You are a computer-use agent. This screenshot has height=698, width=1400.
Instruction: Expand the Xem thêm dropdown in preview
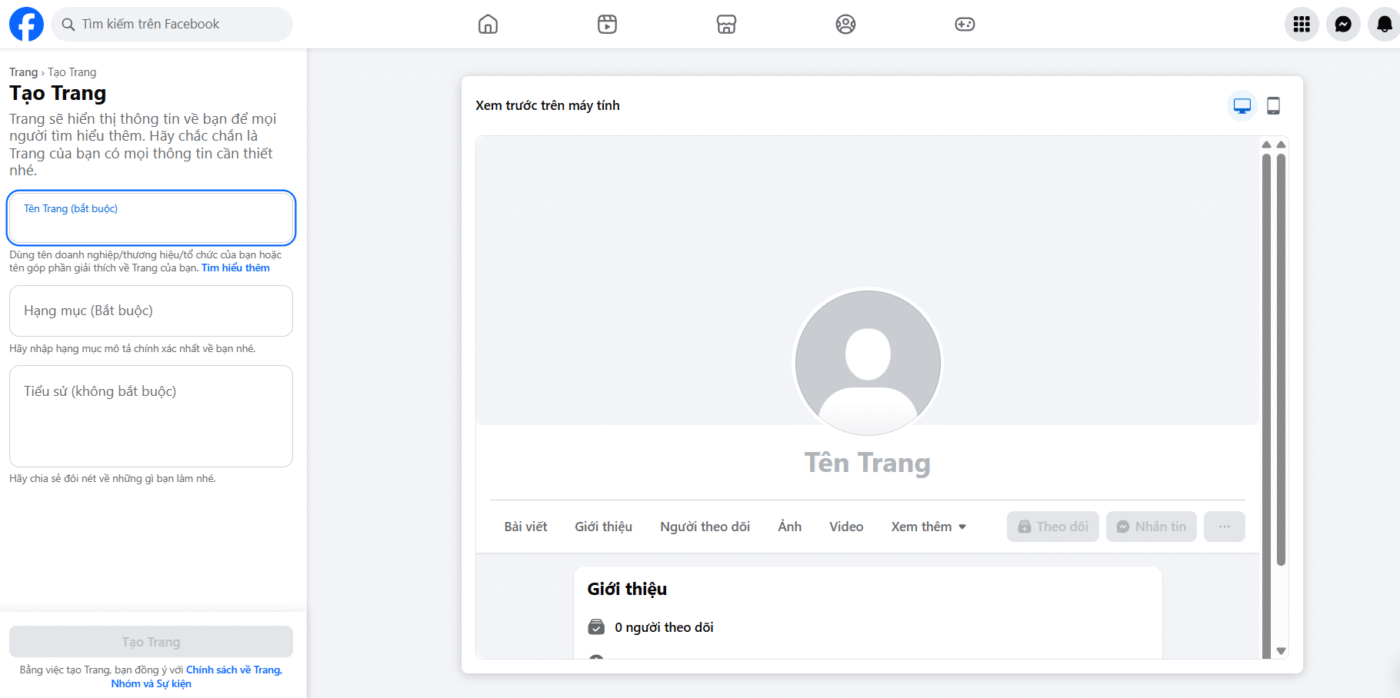[928, 526]
